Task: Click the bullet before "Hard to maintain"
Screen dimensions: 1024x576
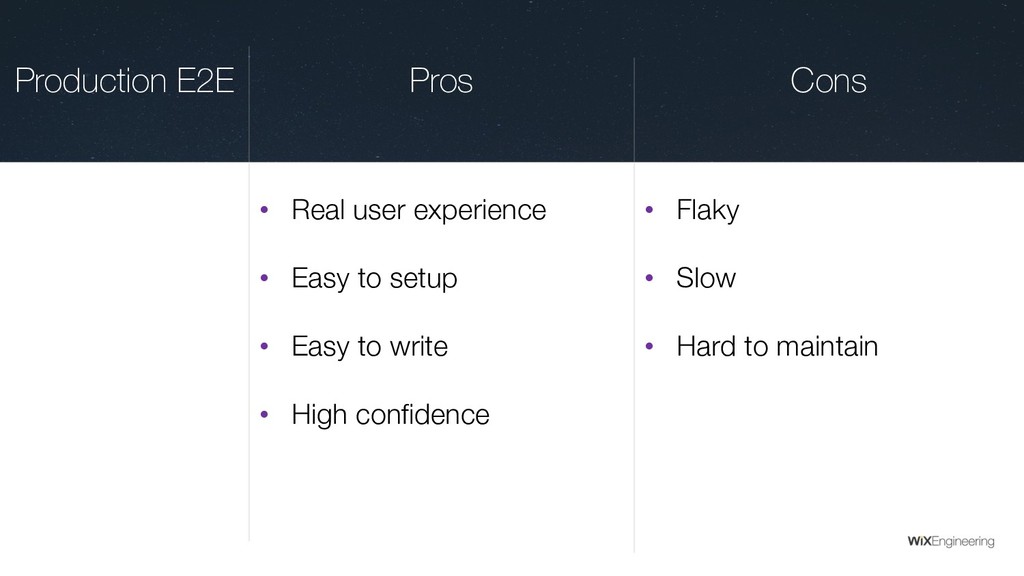Action: [x=648, y=346]
